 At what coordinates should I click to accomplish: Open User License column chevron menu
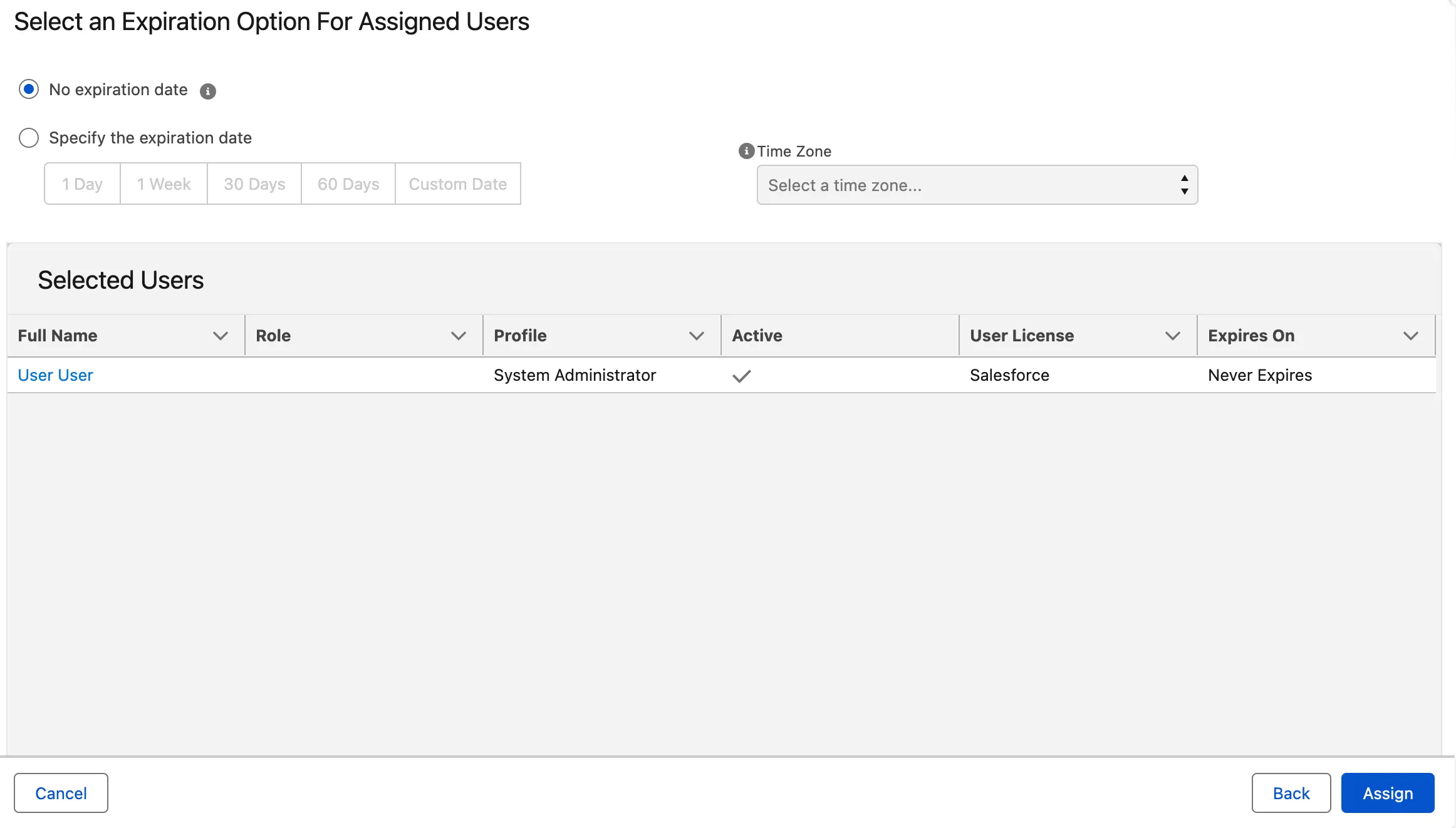point(1172,336)
